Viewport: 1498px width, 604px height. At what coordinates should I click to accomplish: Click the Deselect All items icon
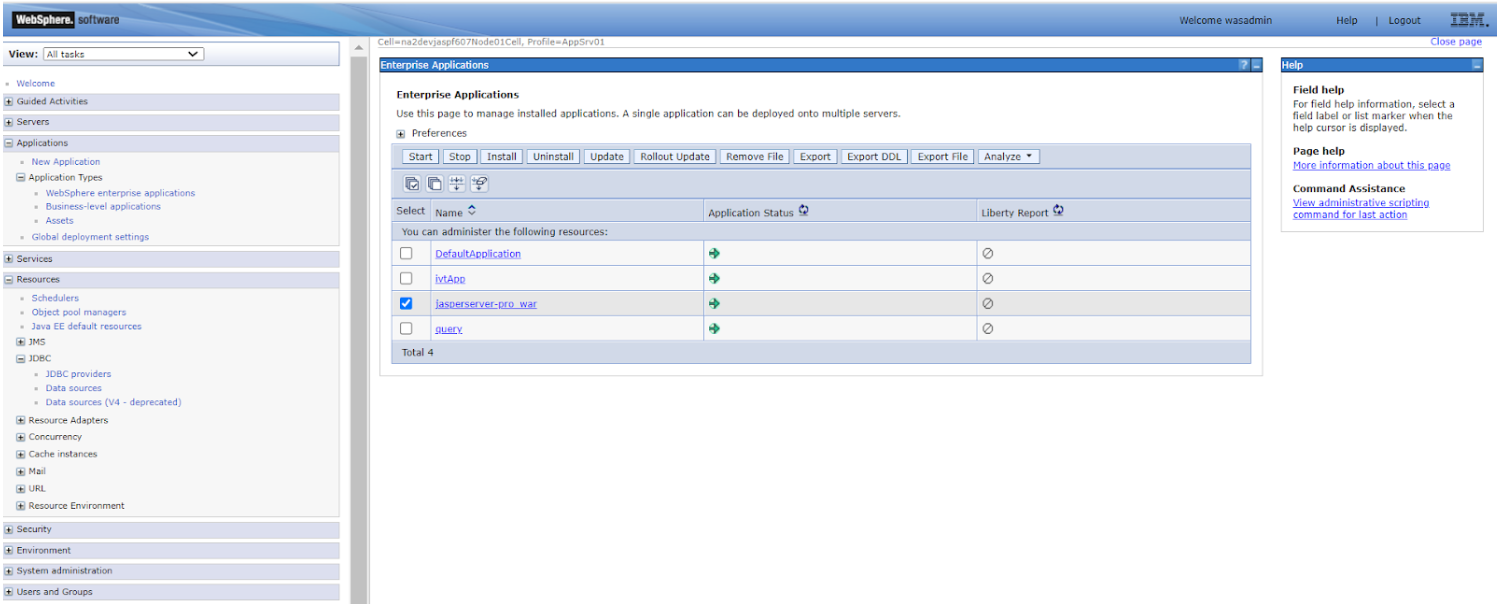[434, 183]
